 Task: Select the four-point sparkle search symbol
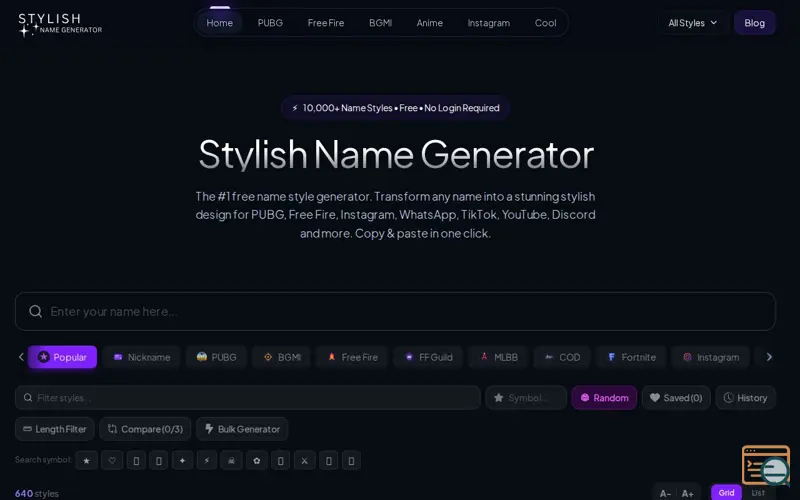(183, 461)
